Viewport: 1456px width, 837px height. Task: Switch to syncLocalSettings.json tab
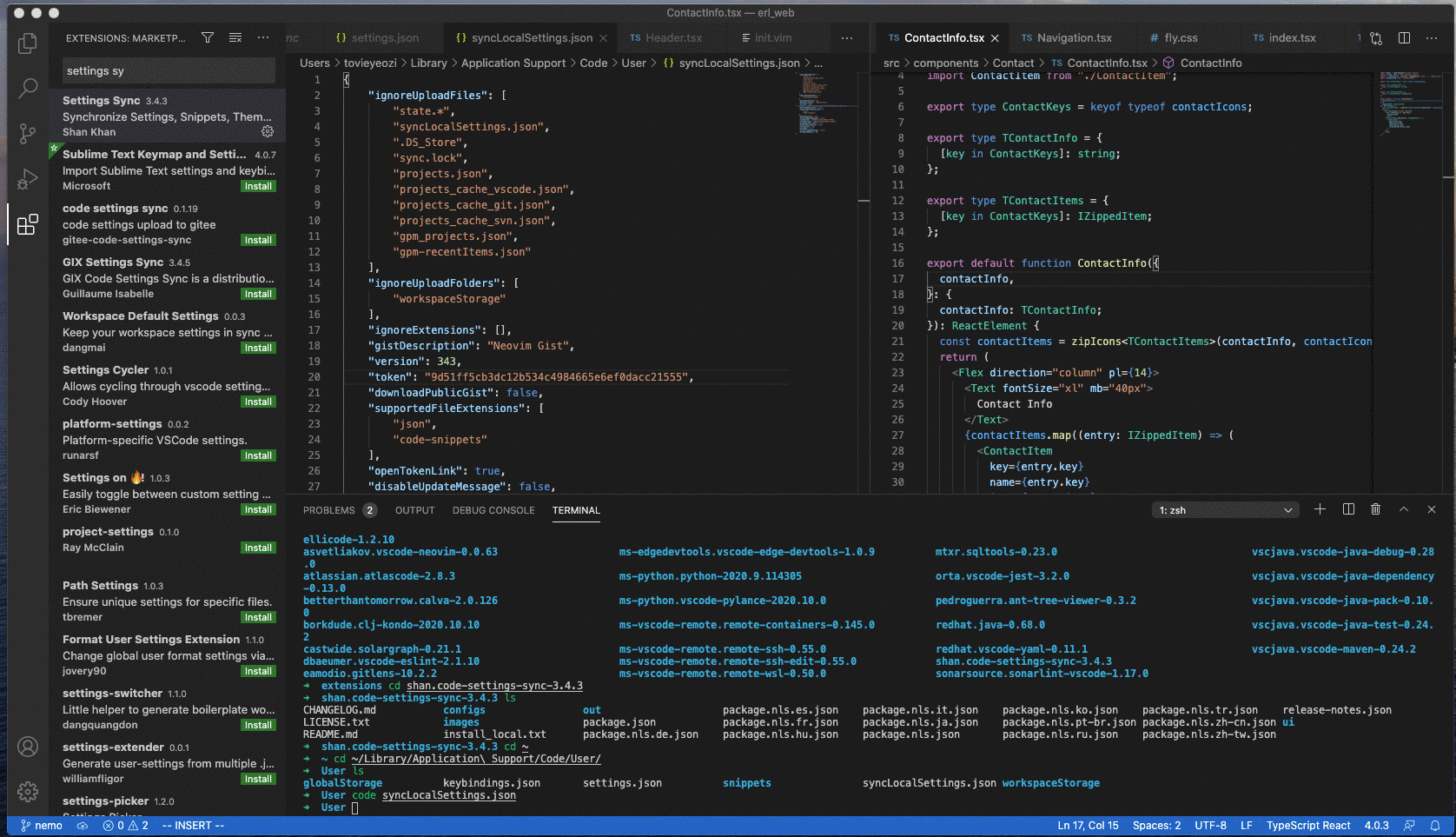pos(531,38)
